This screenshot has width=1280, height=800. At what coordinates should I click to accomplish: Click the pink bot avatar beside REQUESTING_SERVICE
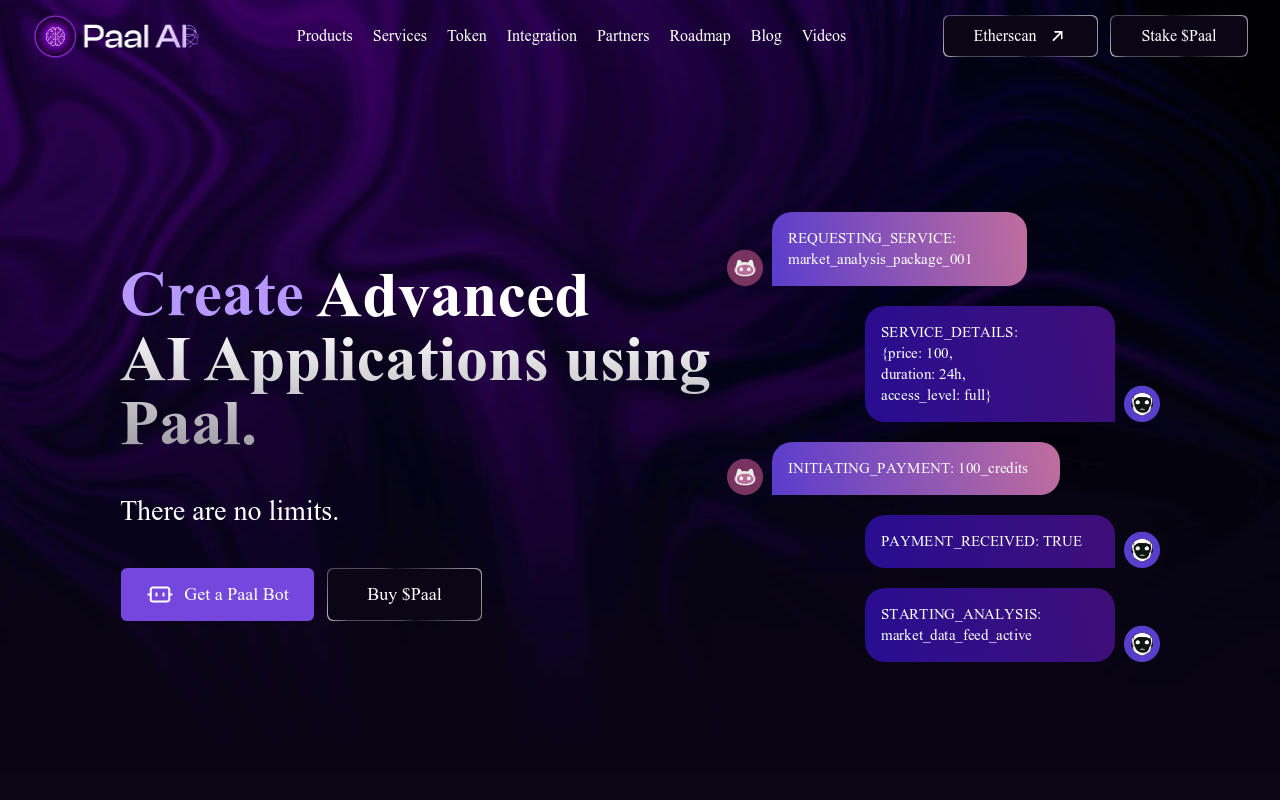point(745,268)
